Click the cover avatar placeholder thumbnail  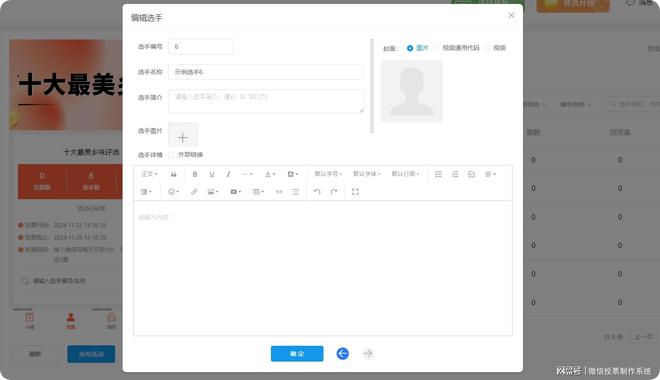412,91
